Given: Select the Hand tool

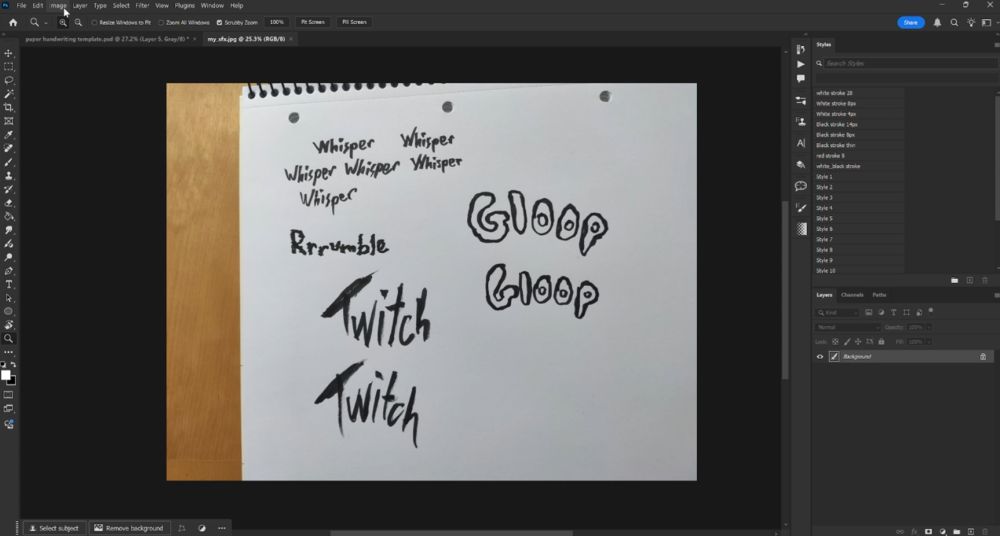Looking at the screenshot, I should pyautogui.click(x=9, y=325).
